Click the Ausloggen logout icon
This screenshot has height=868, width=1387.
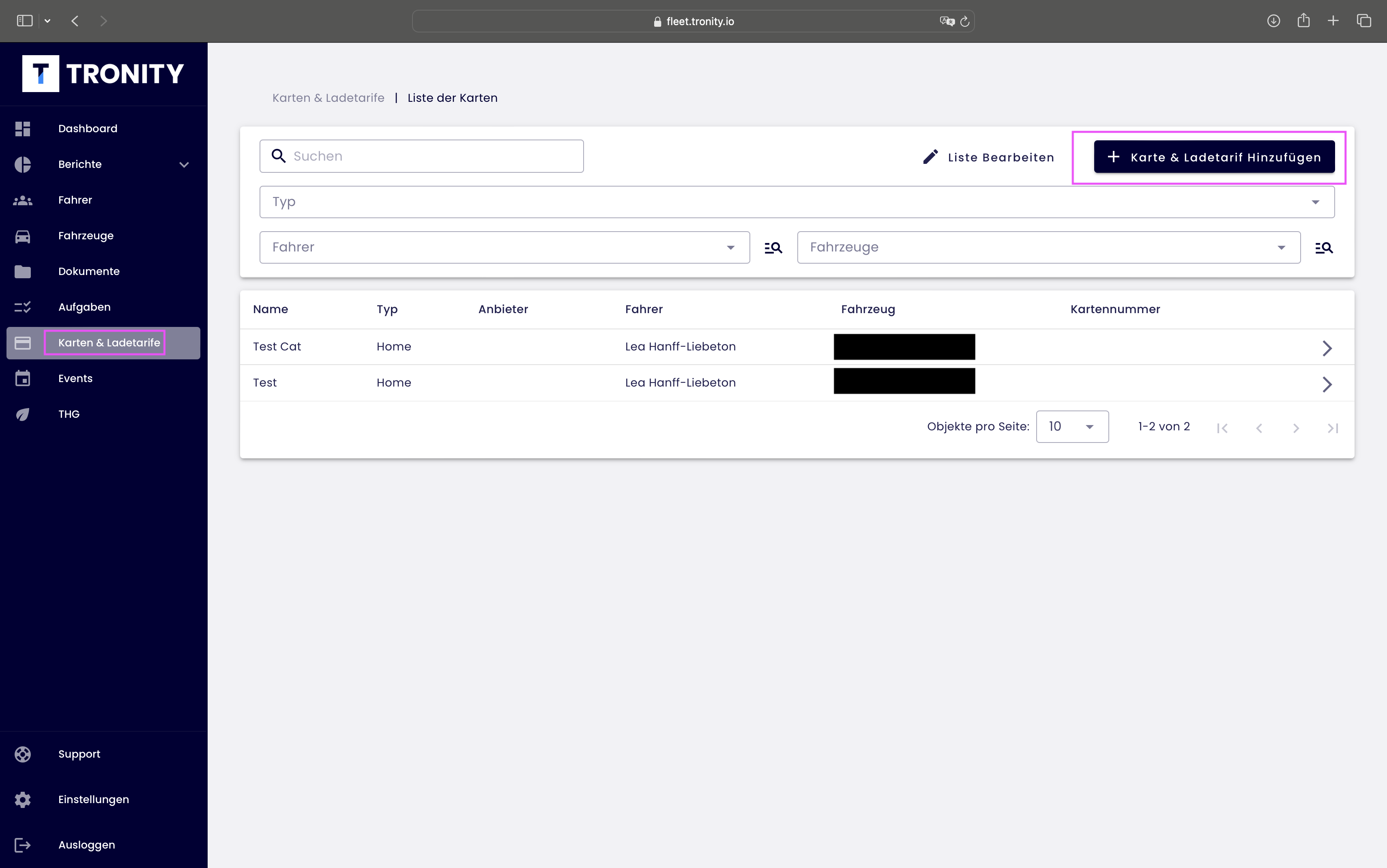(22, 845)
